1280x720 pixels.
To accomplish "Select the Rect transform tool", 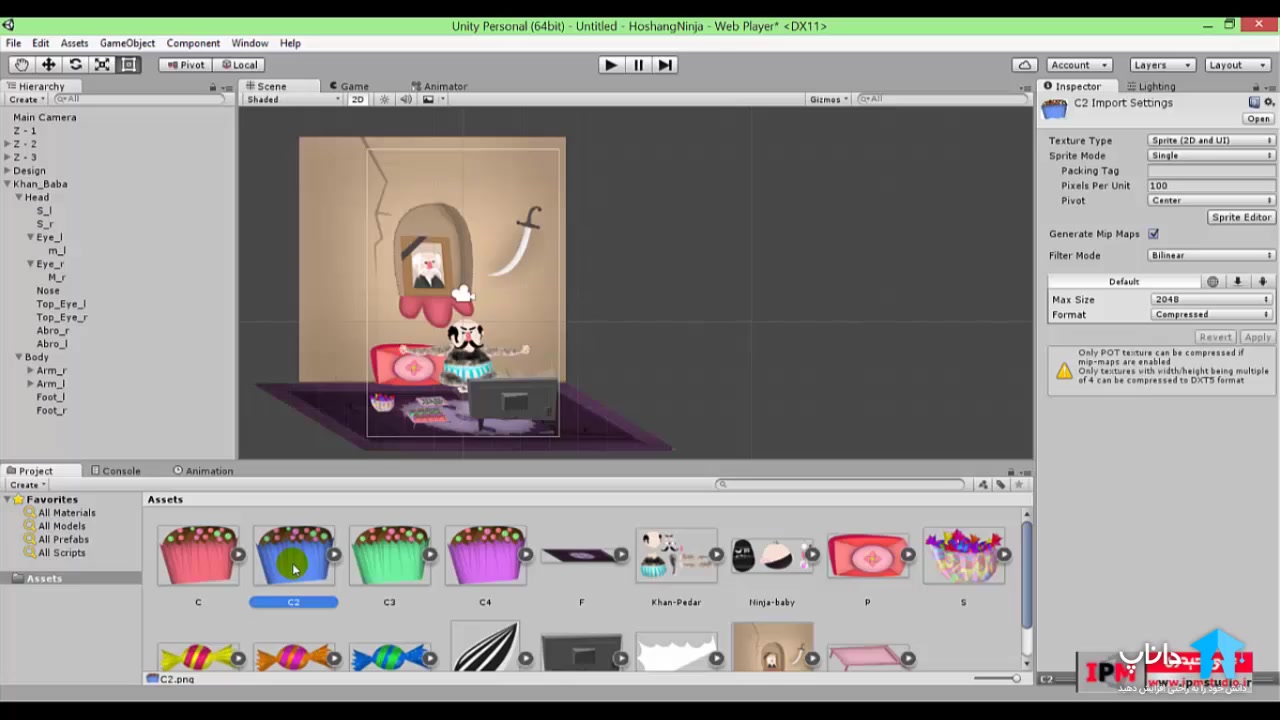I will tap(129, 65).
